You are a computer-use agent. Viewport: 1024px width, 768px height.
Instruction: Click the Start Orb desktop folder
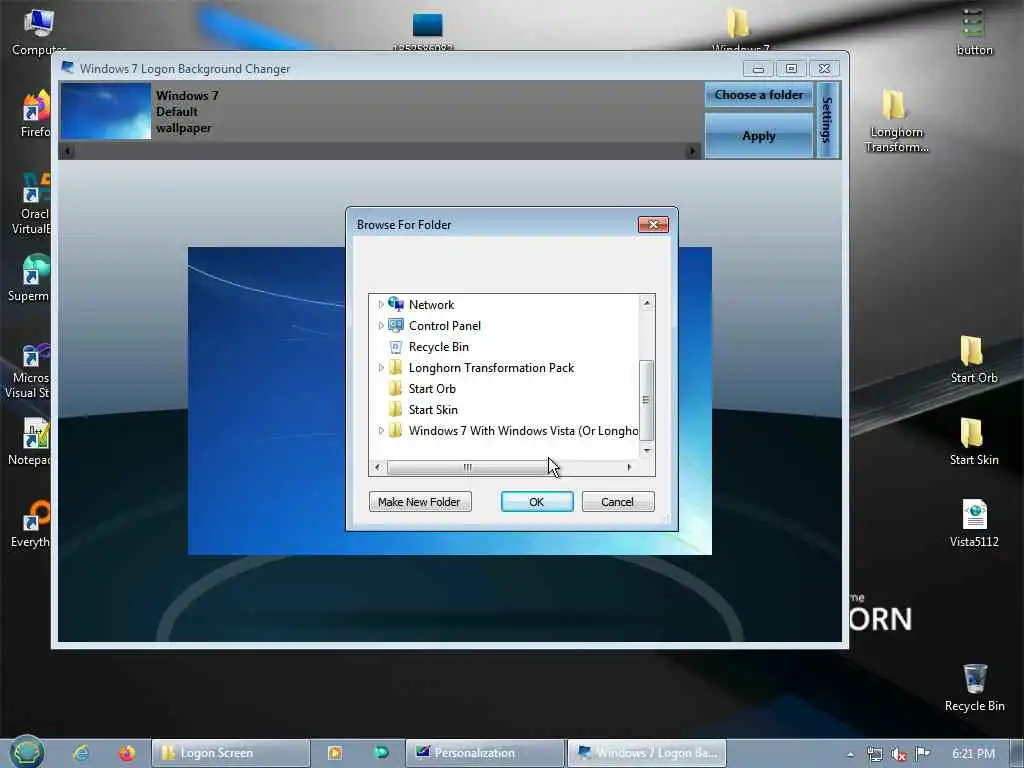tap(973, 359)
